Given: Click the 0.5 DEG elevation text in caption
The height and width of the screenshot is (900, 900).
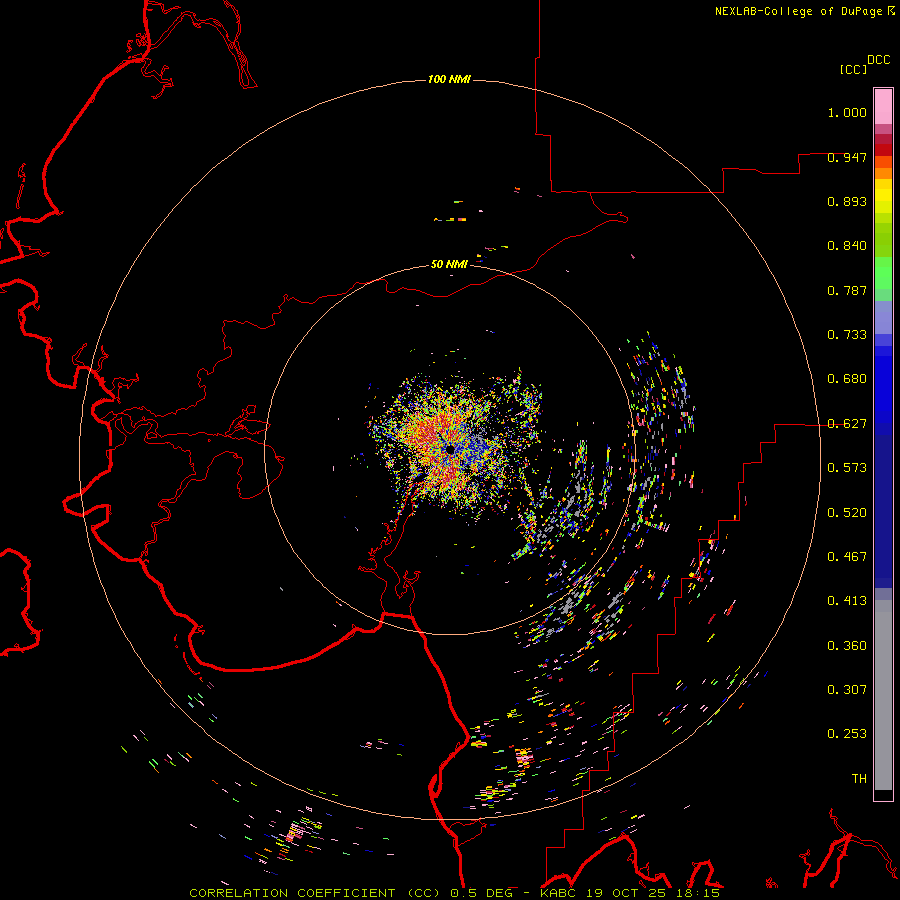Looking at the screenshot, I should tap(482, 893).
